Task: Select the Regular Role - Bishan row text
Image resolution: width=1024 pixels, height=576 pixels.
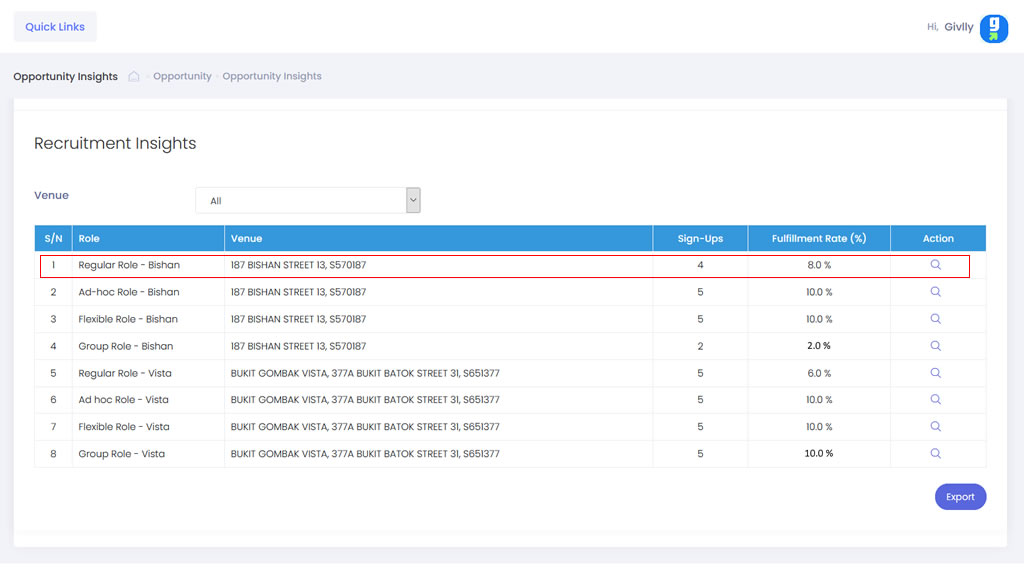Action: tap(129, 266)
